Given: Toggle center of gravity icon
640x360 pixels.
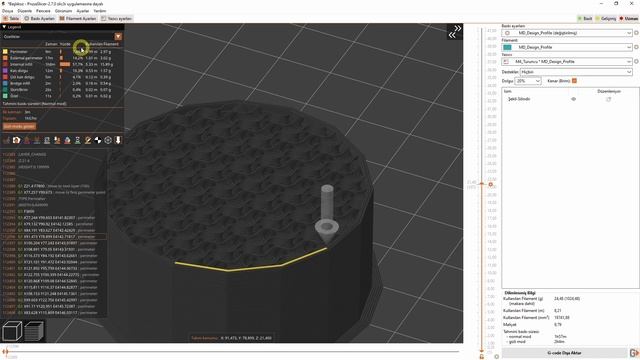Looking at the screenshot, I should [x=98, y=140].
